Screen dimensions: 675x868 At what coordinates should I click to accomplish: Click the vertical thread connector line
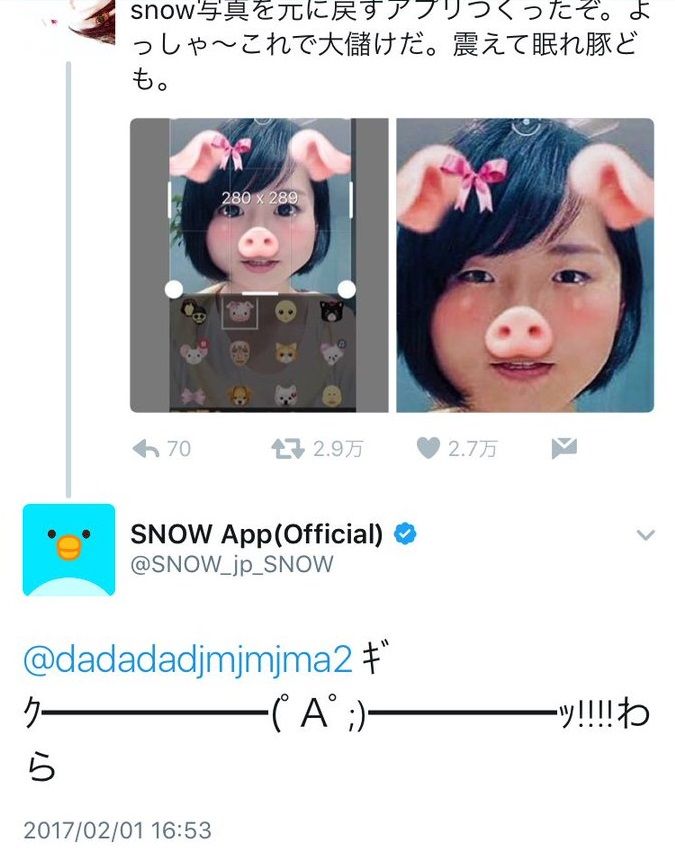[69, 280]
